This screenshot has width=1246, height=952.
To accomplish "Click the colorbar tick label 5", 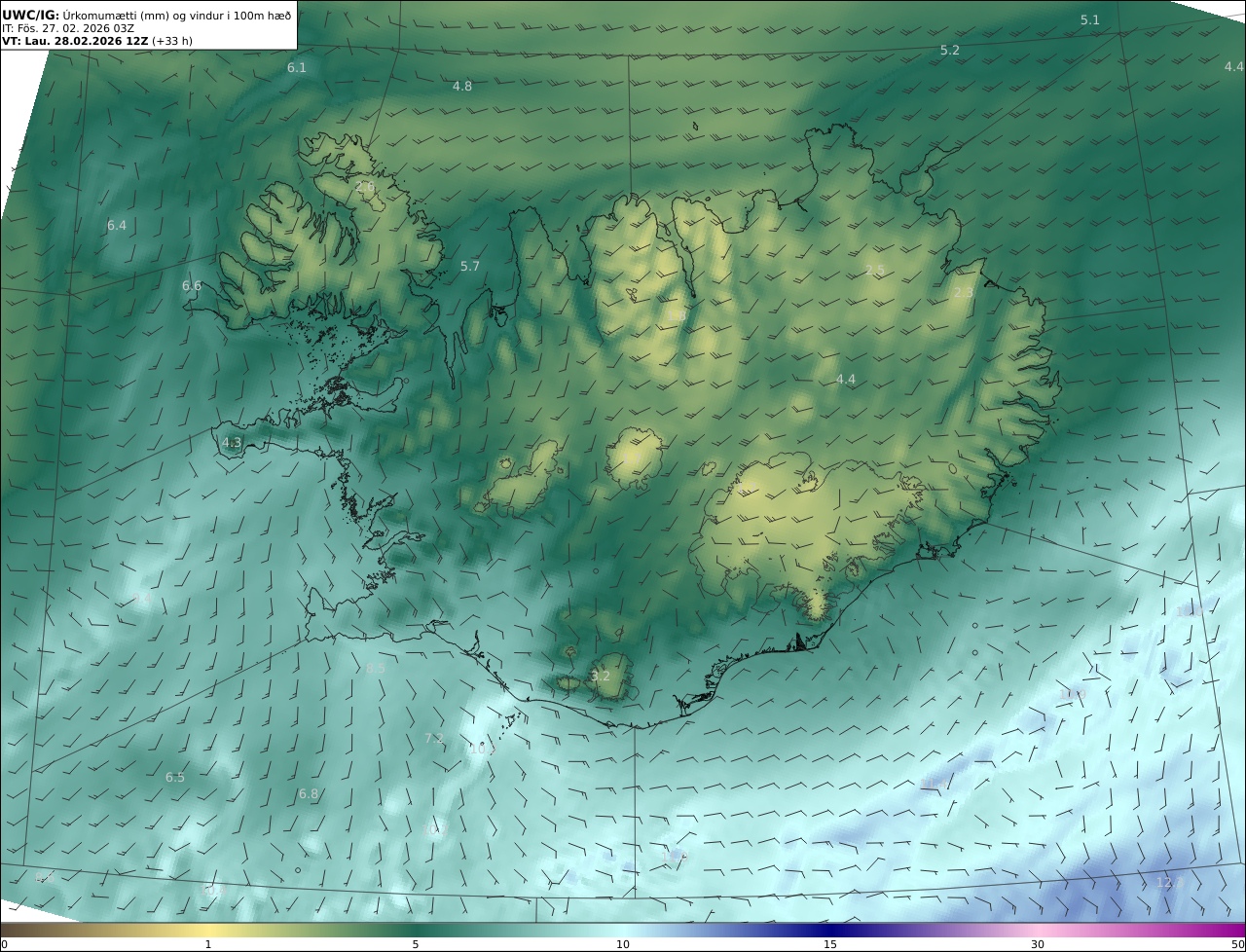I will pos(416,944).
